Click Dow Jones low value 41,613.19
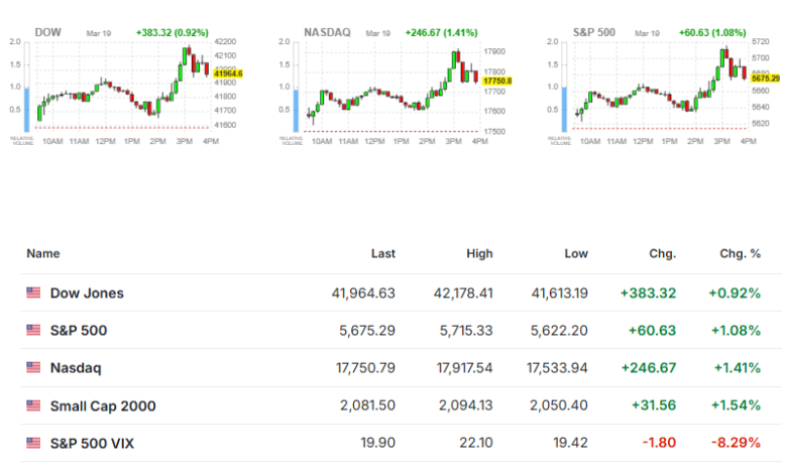Image resolution: width=800 pixels, height=467 pixels. [x=560, y=293]
